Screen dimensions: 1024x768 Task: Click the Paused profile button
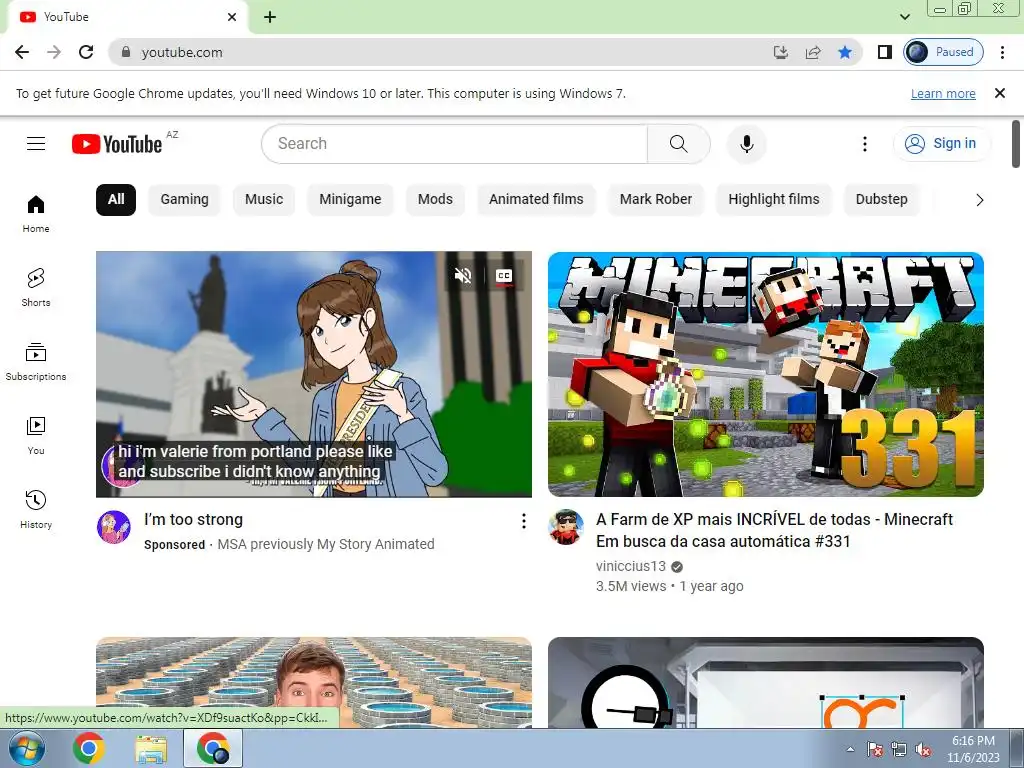[x=944, y=52]
